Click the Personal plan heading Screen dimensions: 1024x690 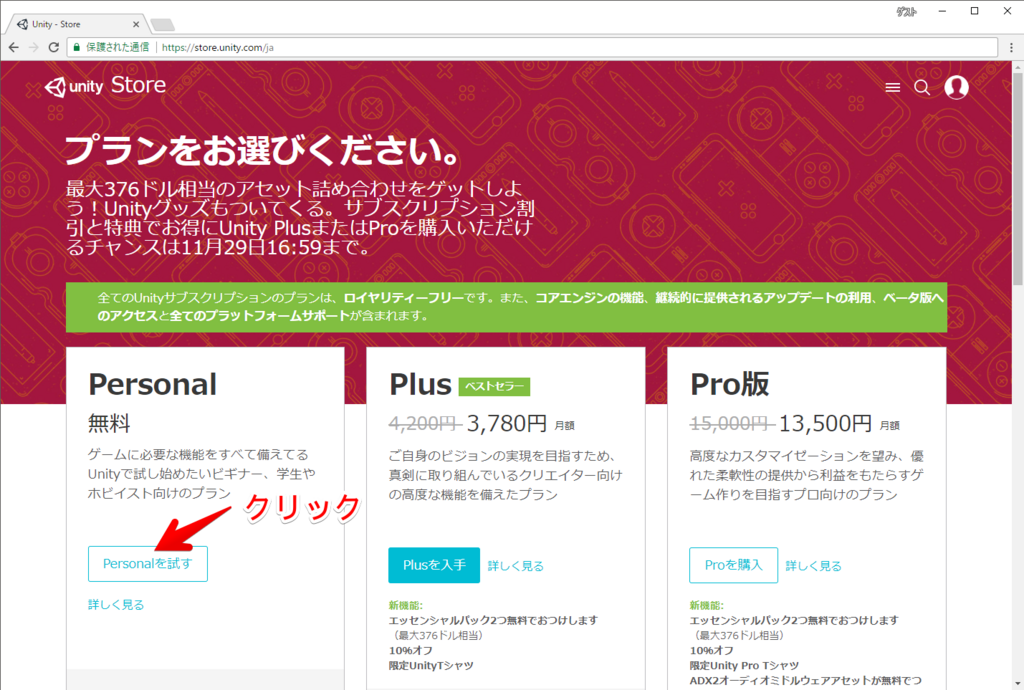tap(153, 384)
